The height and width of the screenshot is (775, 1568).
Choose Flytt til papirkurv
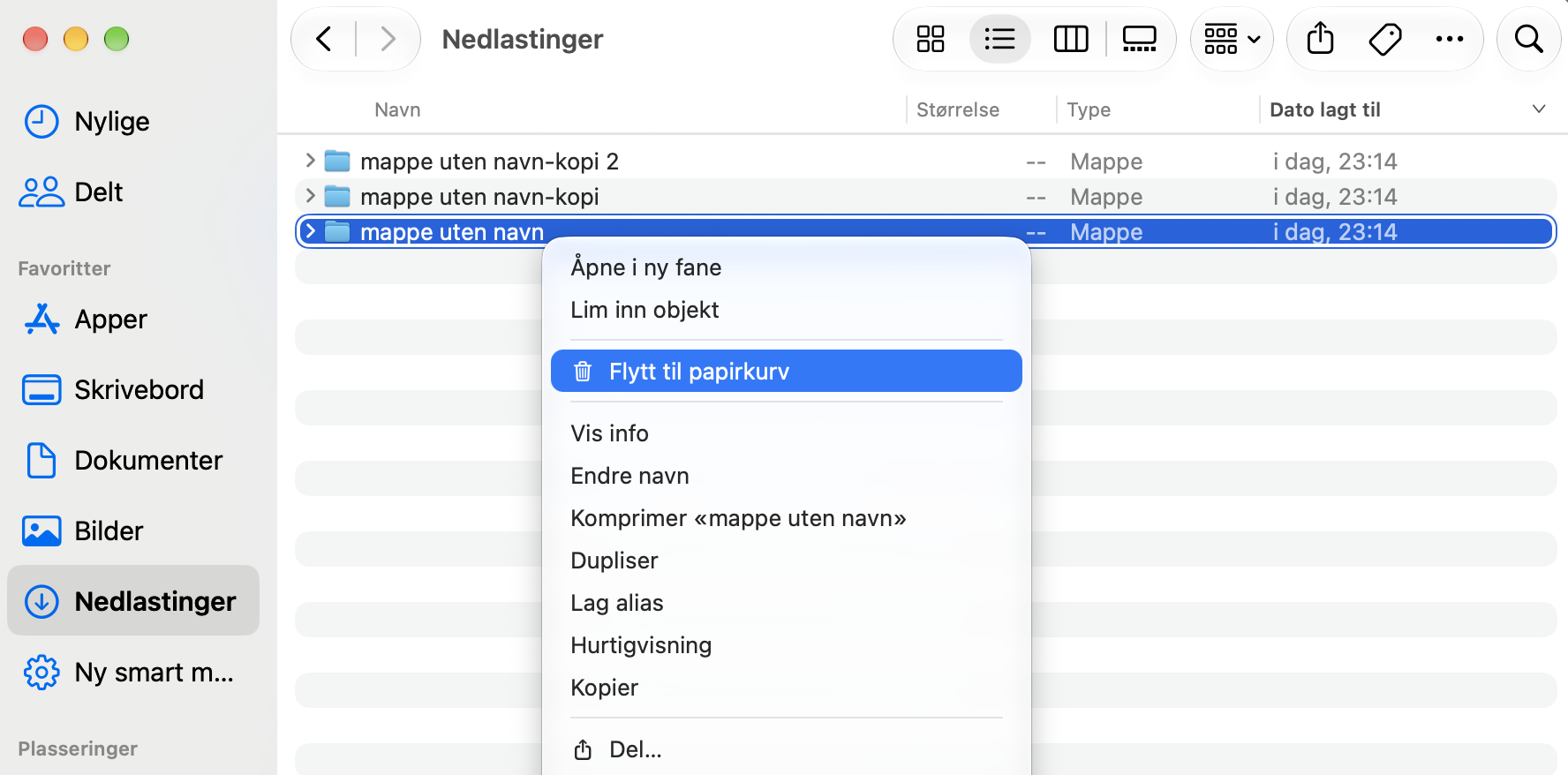[x=786, y=371]
